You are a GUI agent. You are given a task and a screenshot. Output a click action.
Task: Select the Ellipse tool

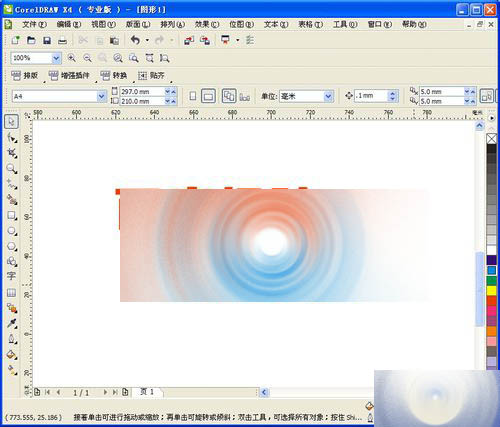pyautogui.click(x=12, y=231)
